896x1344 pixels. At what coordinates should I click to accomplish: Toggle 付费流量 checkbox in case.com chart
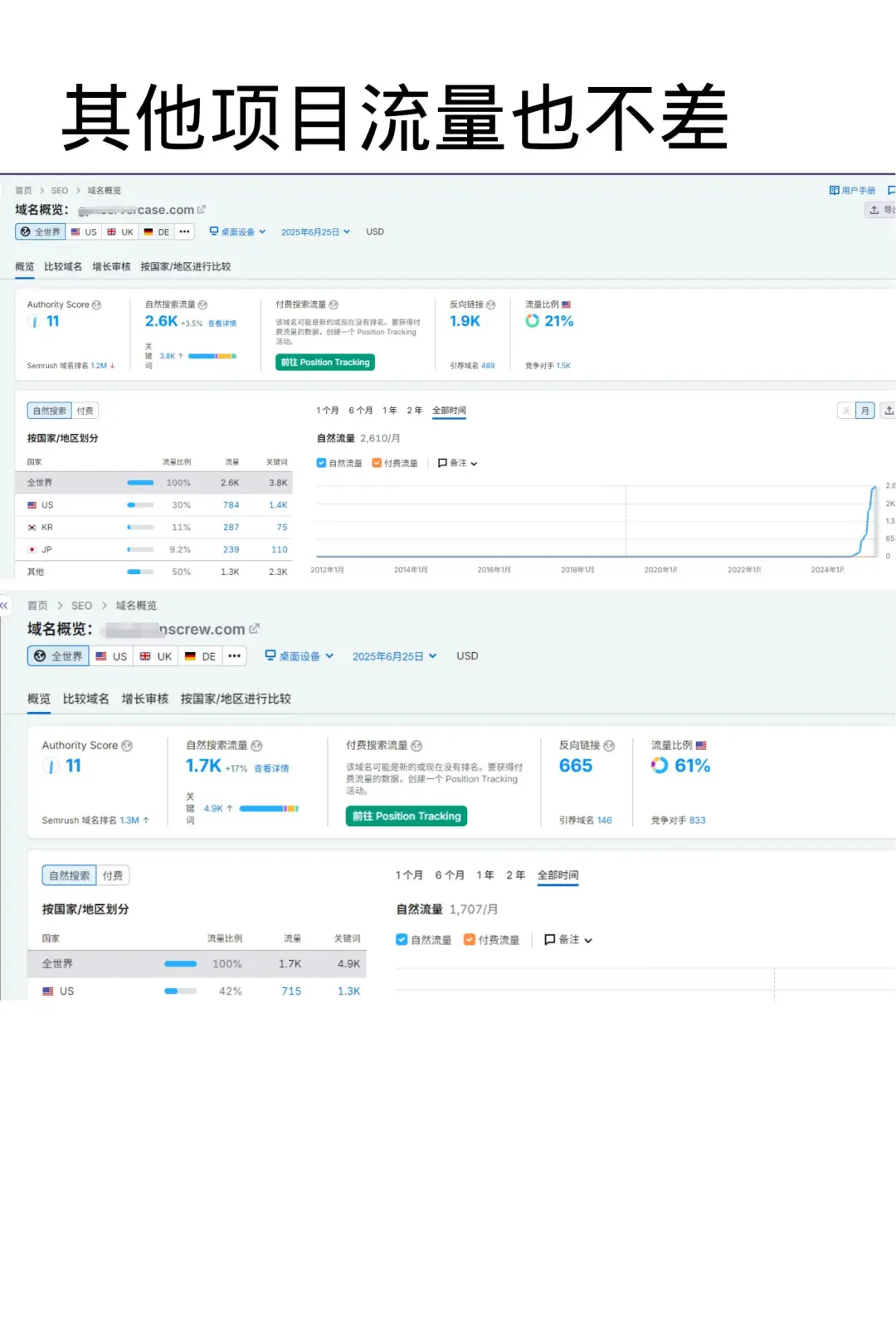pyautogui.click(x=377, y=463)
